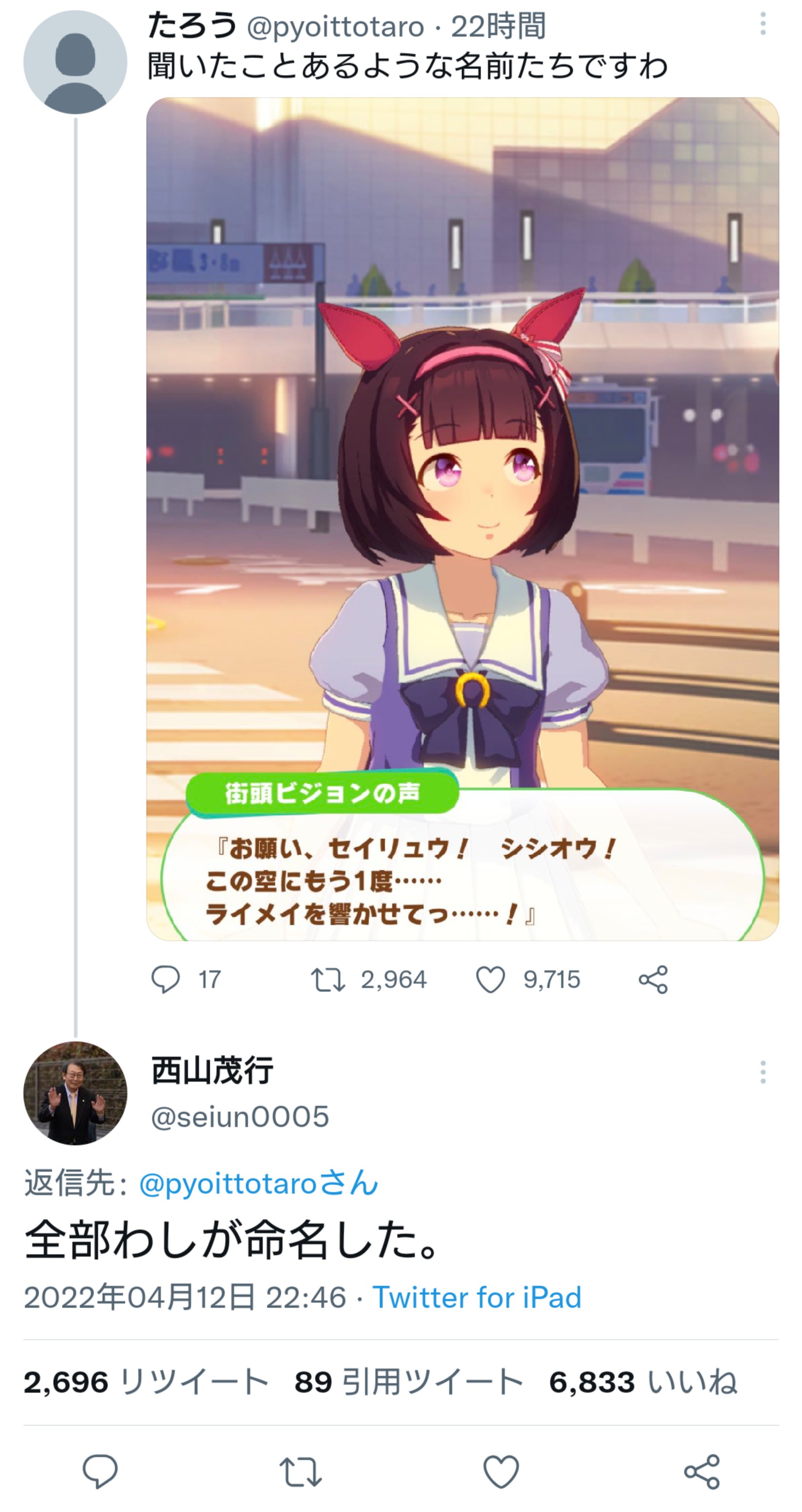Image resolution: width=802 pixels, height=1512 pixels.
Task: View the 89 引用ツイート list
Action: pos(408,1382)
